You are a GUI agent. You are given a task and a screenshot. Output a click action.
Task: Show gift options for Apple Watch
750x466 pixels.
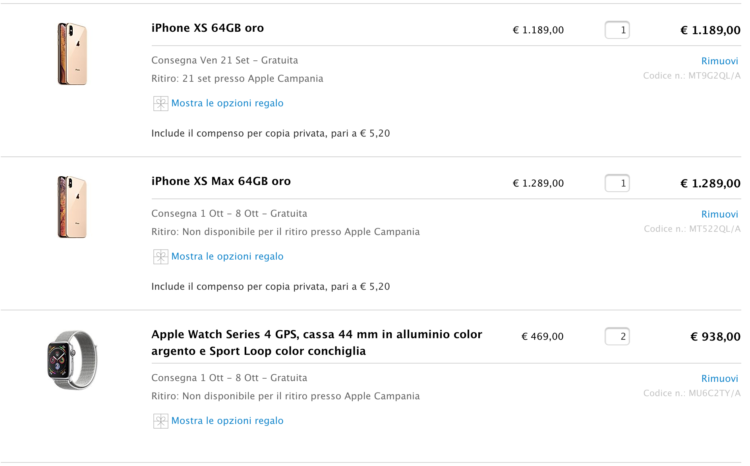click(x=227, y=421)
